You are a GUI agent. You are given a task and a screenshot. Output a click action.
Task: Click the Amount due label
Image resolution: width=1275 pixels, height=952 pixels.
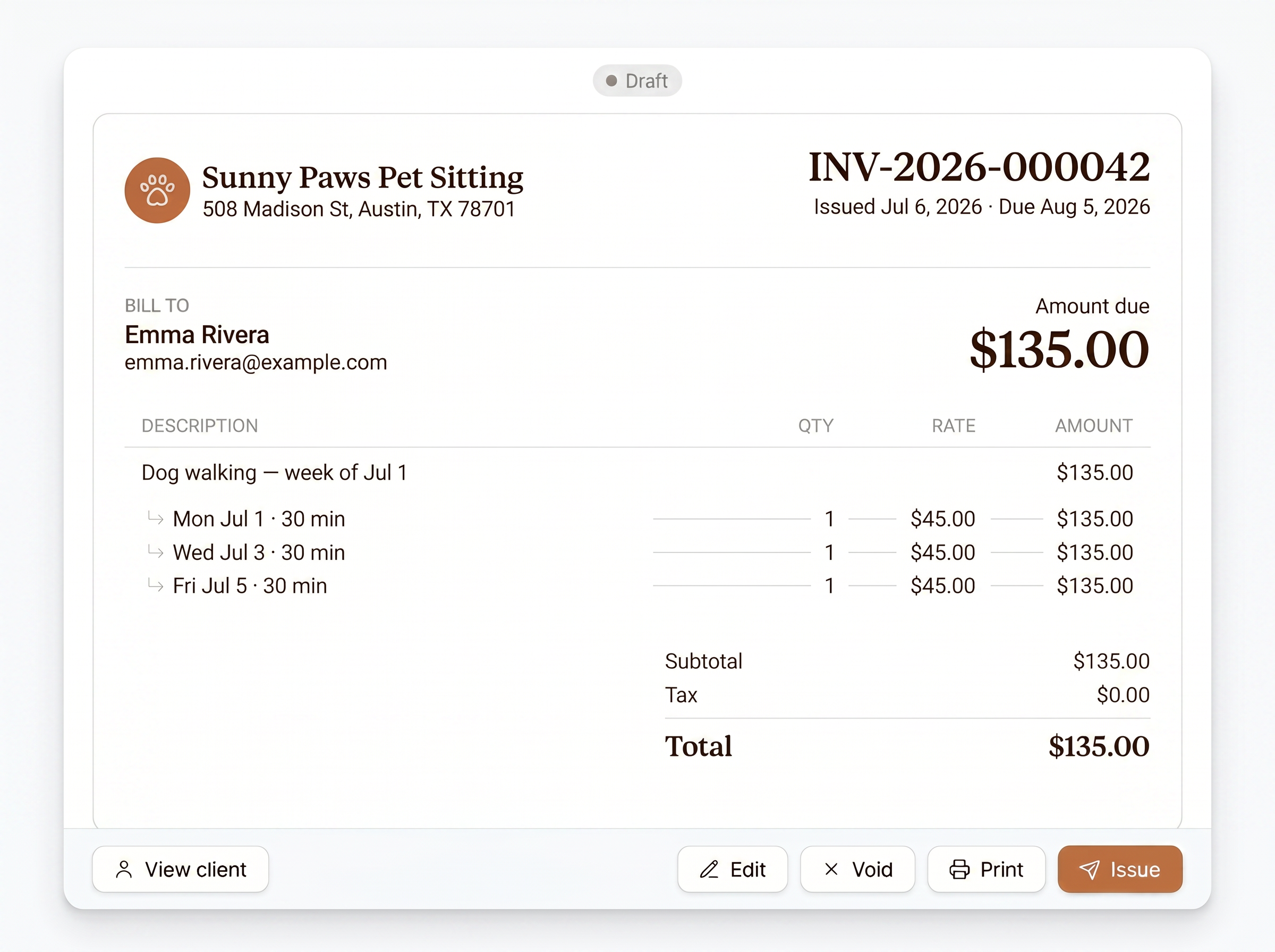point(1092,306)
